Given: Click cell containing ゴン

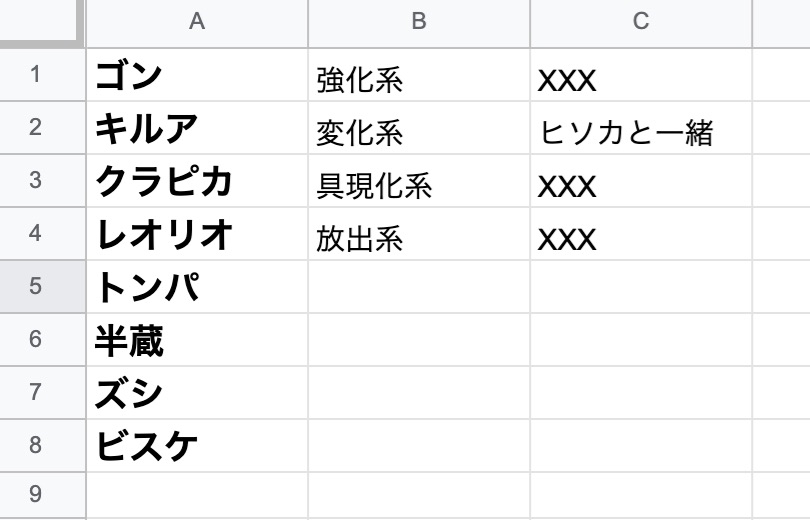Looking at the screenshot, I should tap(197, 75).
